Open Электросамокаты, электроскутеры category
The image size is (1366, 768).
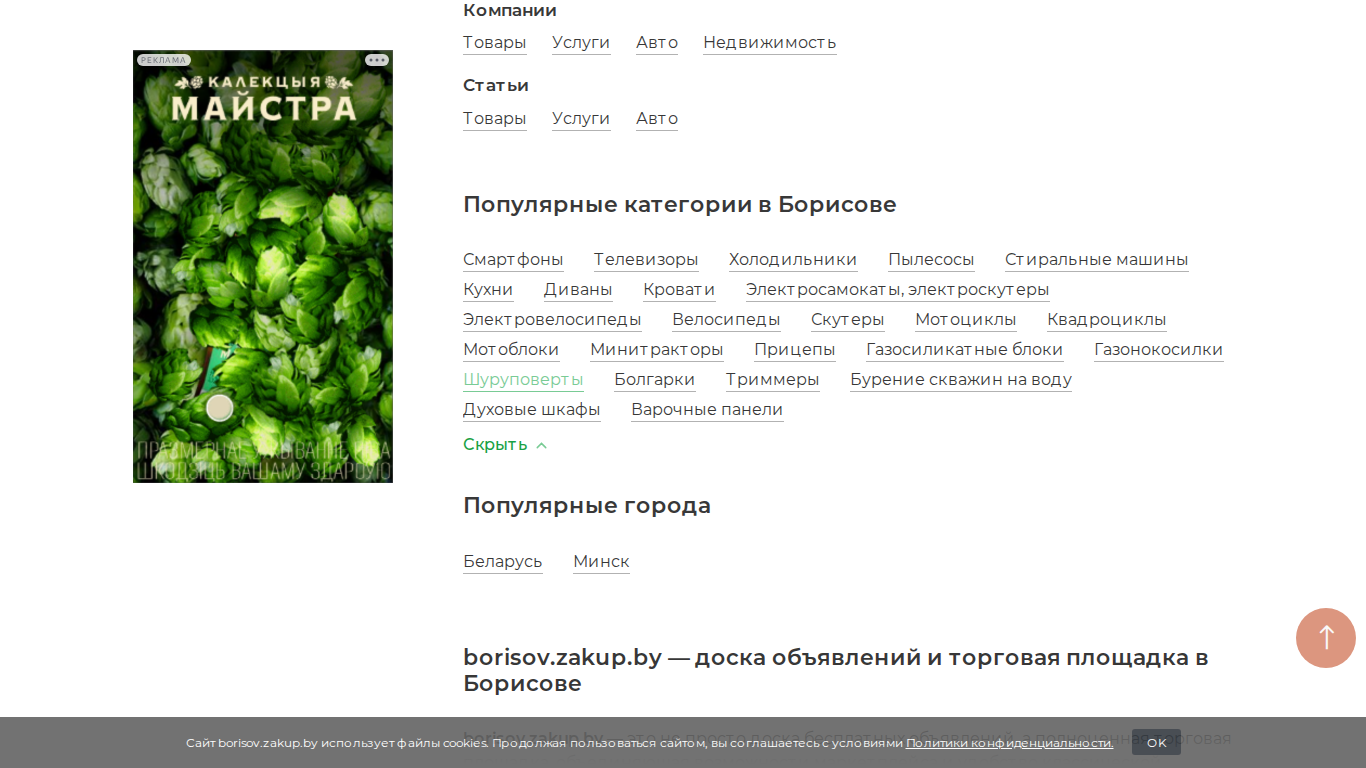tap(898, 290)
